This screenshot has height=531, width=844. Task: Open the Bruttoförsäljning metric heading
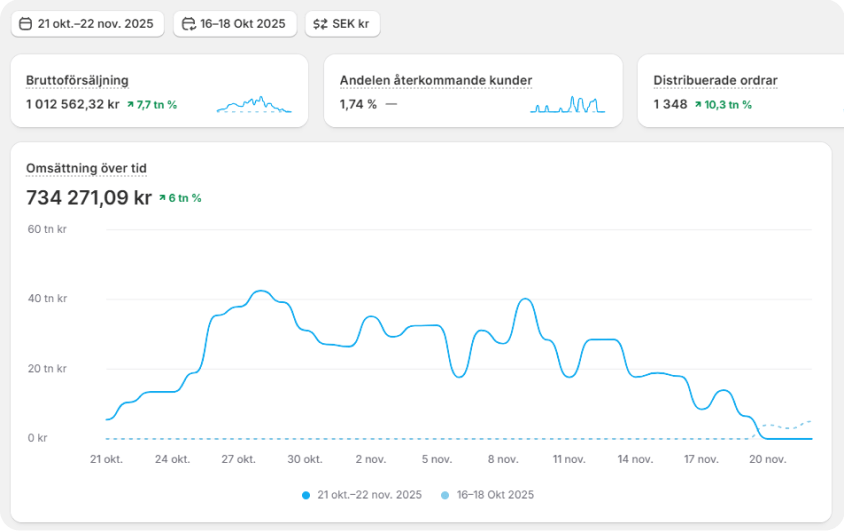click(x=77, y=80)
